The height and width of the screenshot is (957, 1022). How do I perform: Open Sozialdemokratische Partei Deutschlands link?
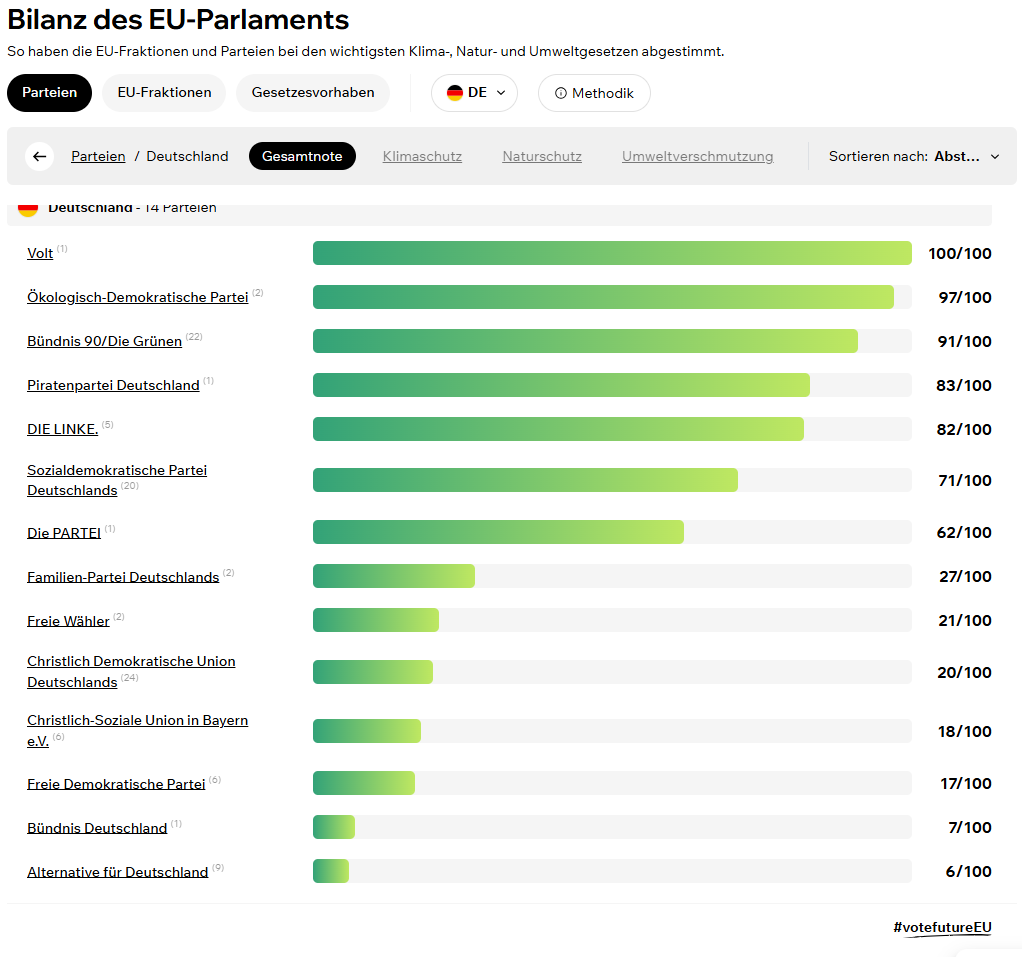click(117, 480)
